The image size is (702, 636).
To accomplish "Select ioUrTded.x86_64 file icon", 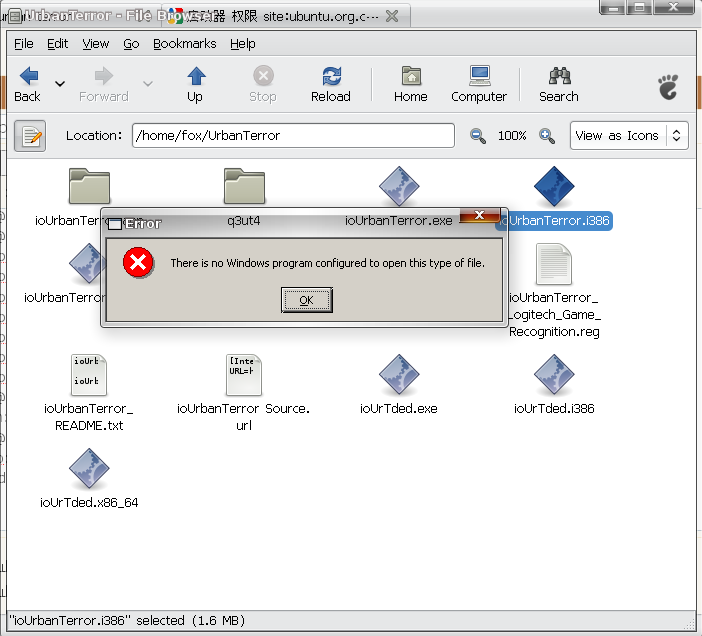I will click(89, 468).
